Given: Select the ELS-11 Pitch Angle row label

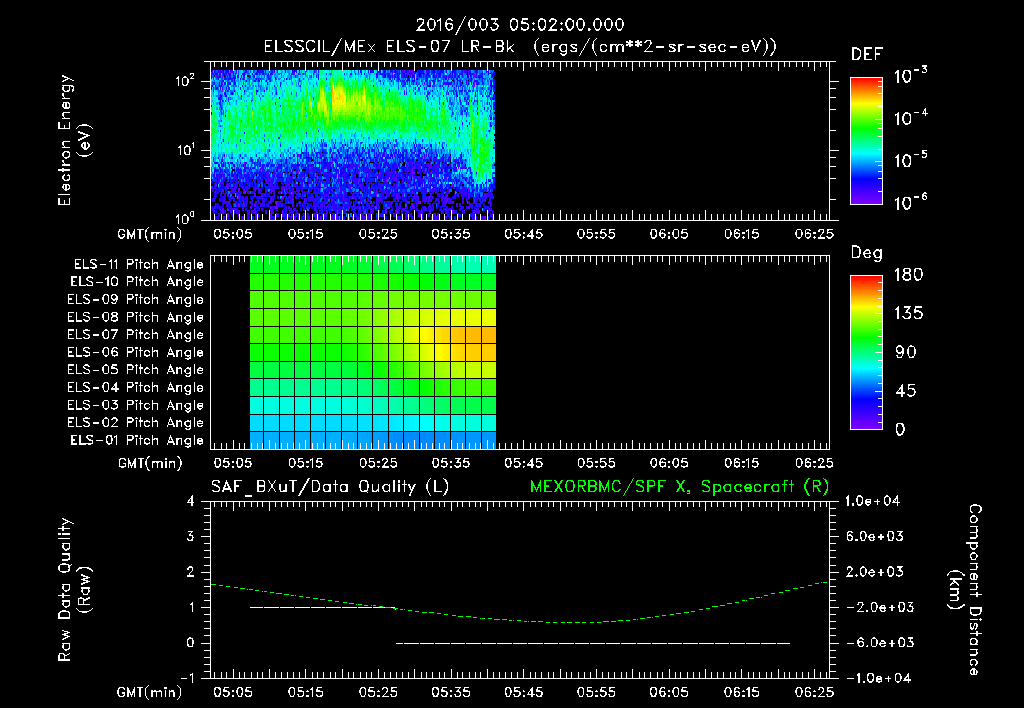Looking at the screenshot, I should click(x=138, y=265).
